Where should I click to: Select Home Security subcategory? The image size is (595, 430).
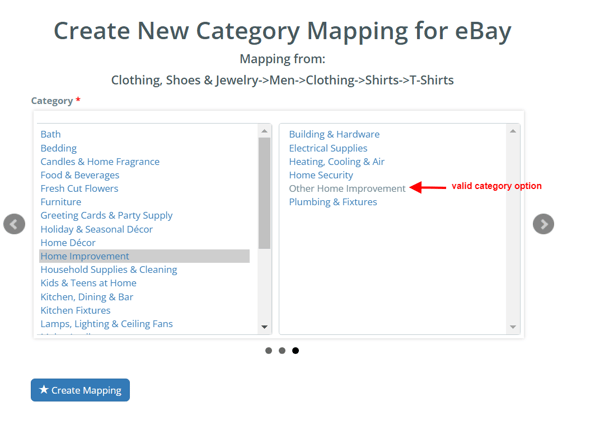coord(321,175)
